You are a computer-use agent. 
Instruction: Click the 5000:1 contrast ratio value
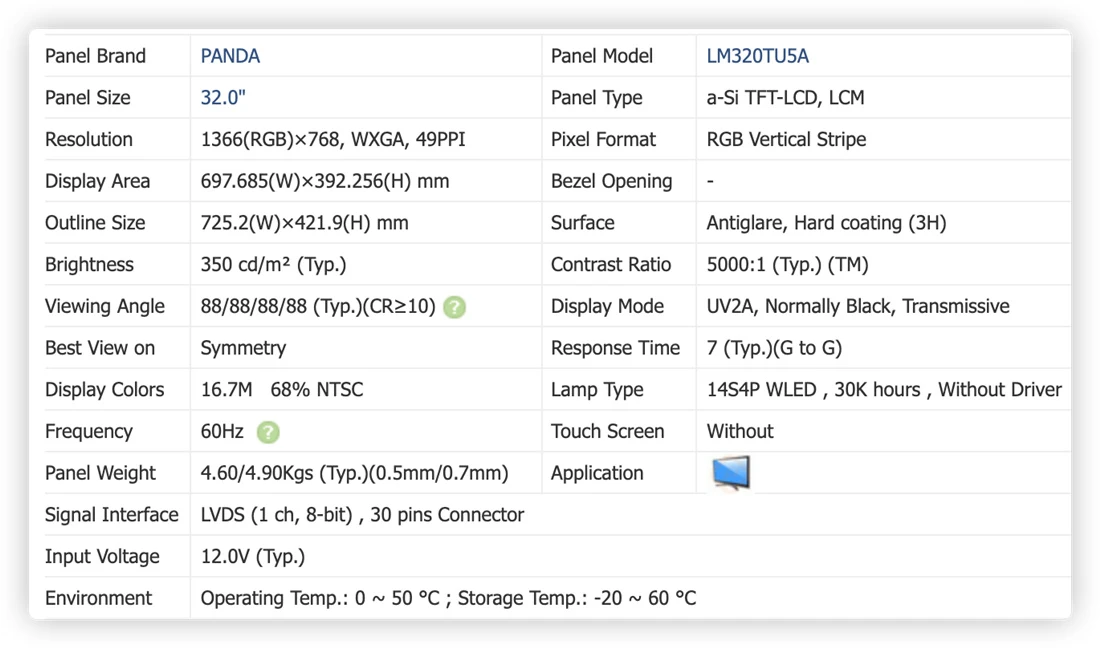click(x=787, y=264)
